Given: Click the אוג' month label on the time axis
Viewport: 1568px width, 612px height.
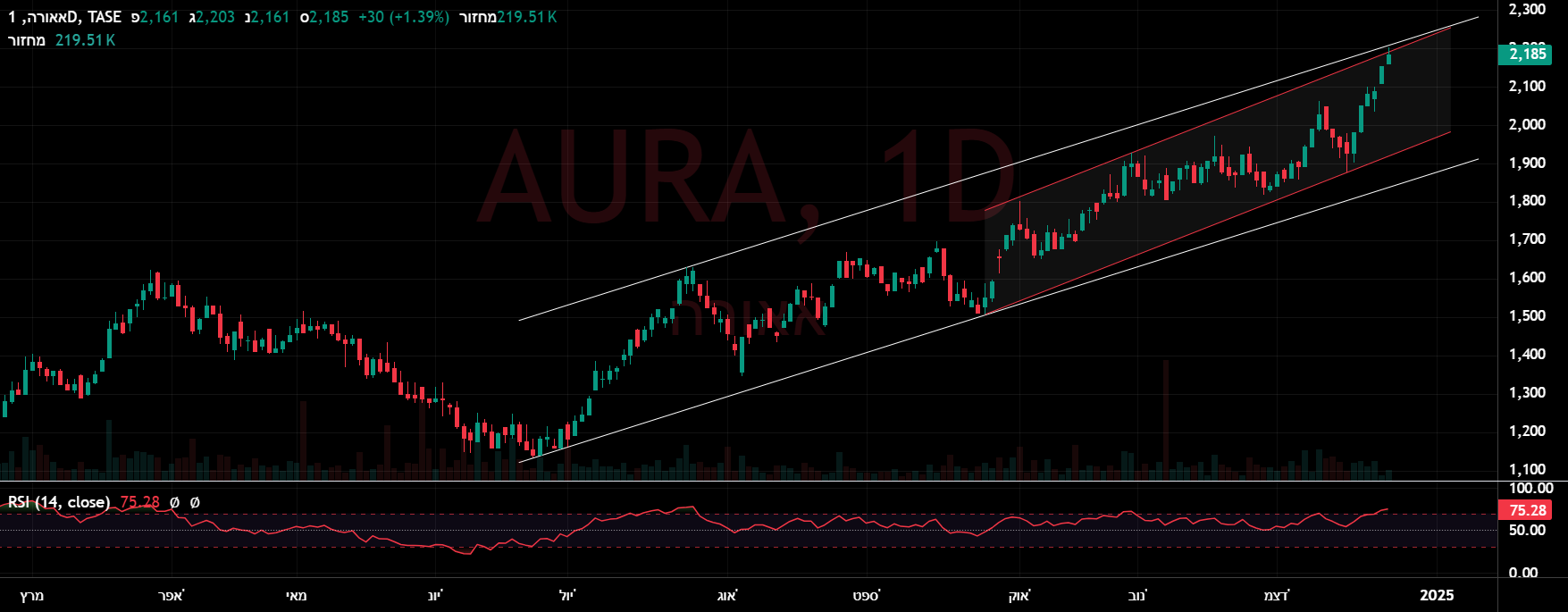Looking at the screenshot, I should tap(727, 595).
